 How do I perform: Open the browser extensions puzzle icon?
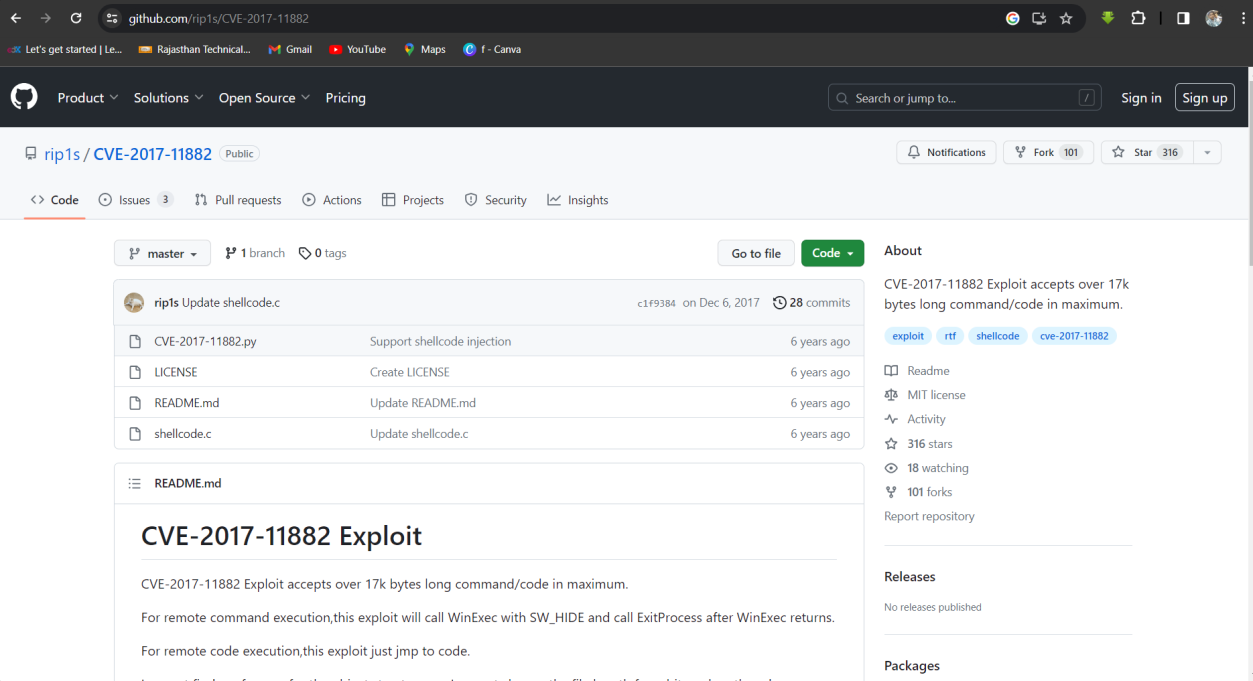coord(1138,19)
